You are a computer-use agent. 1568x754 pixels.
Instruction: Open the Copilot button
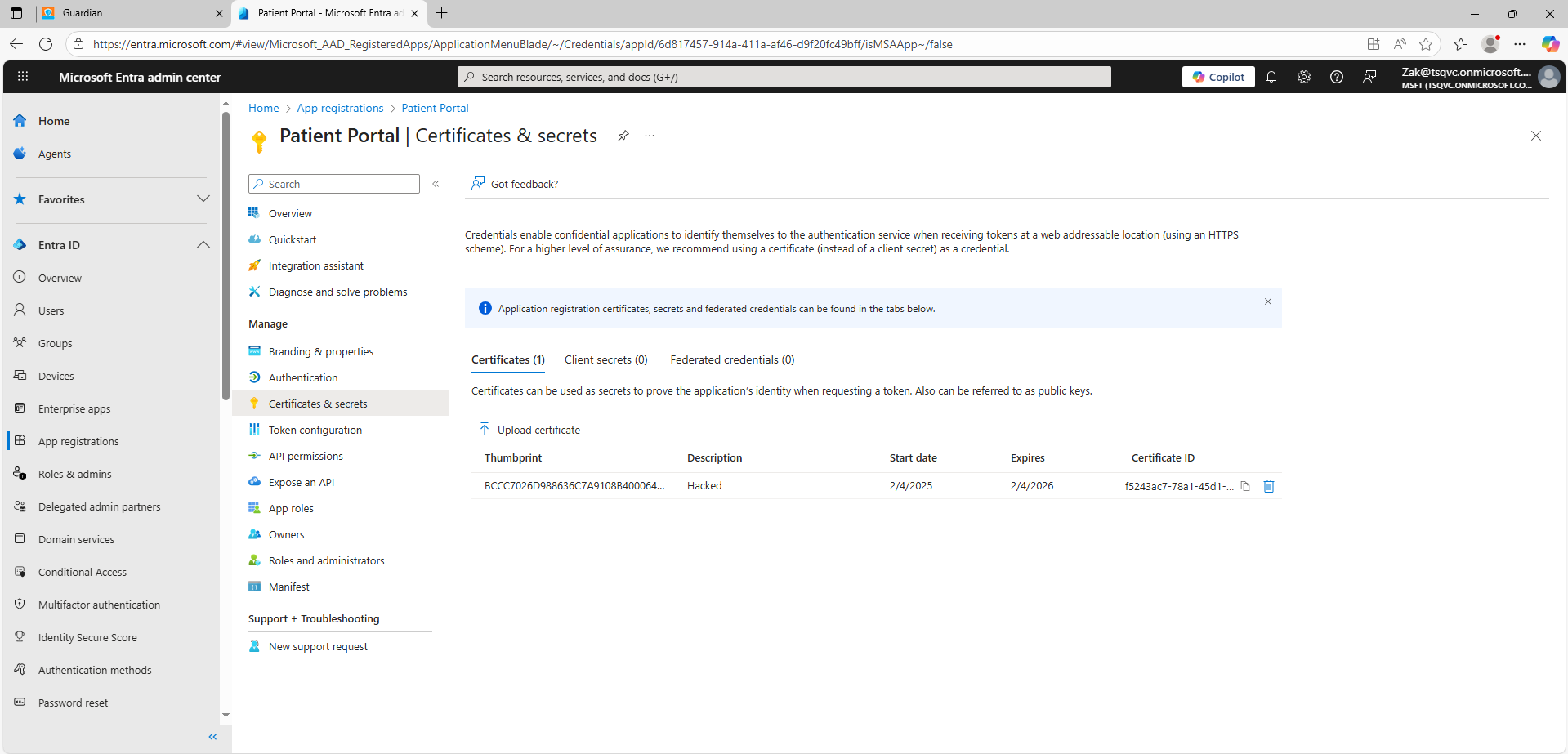tap(1218, 77)
